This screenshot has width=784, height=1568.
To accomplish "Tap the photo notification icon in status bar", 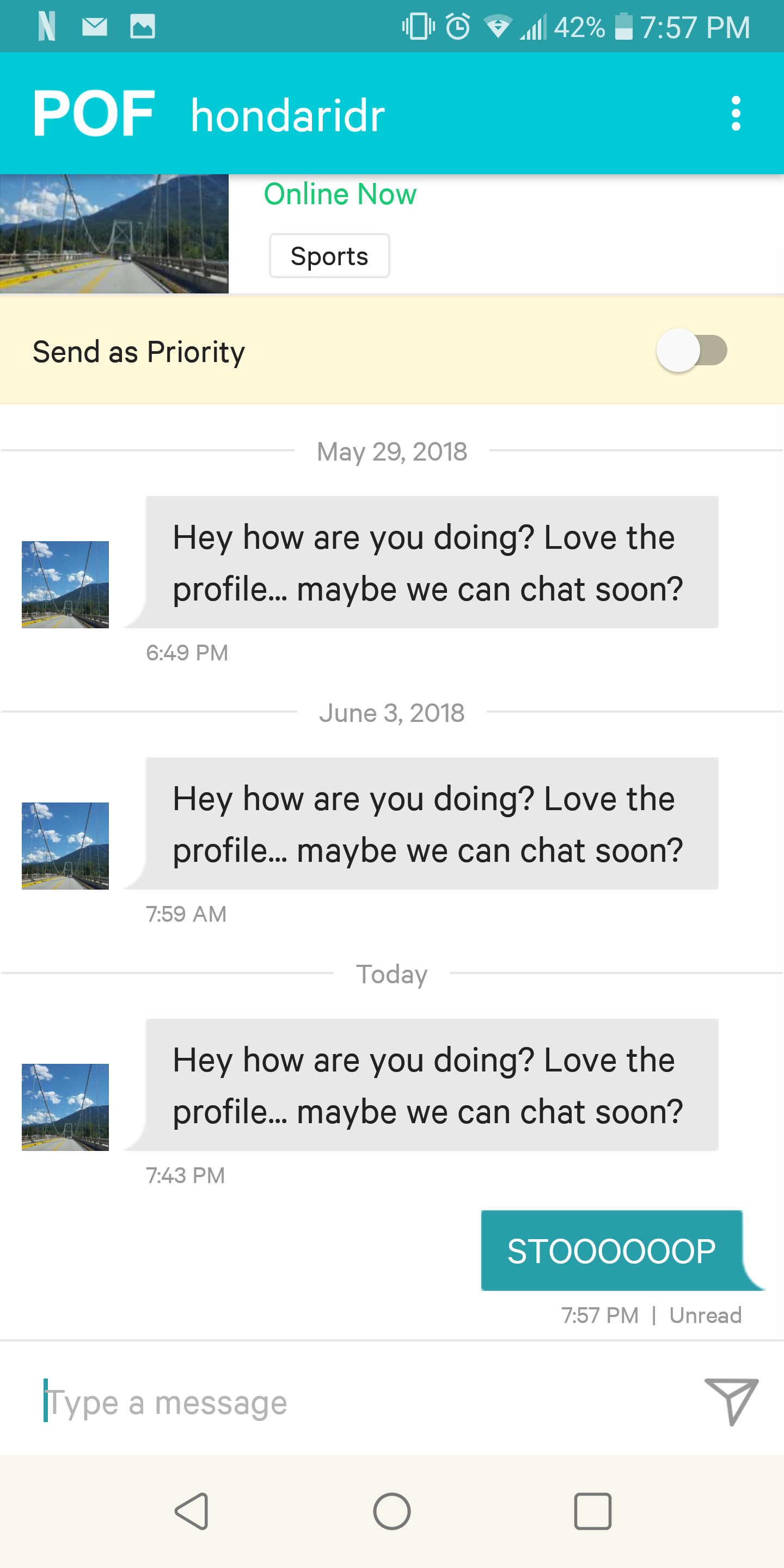I will click(143, 27).
